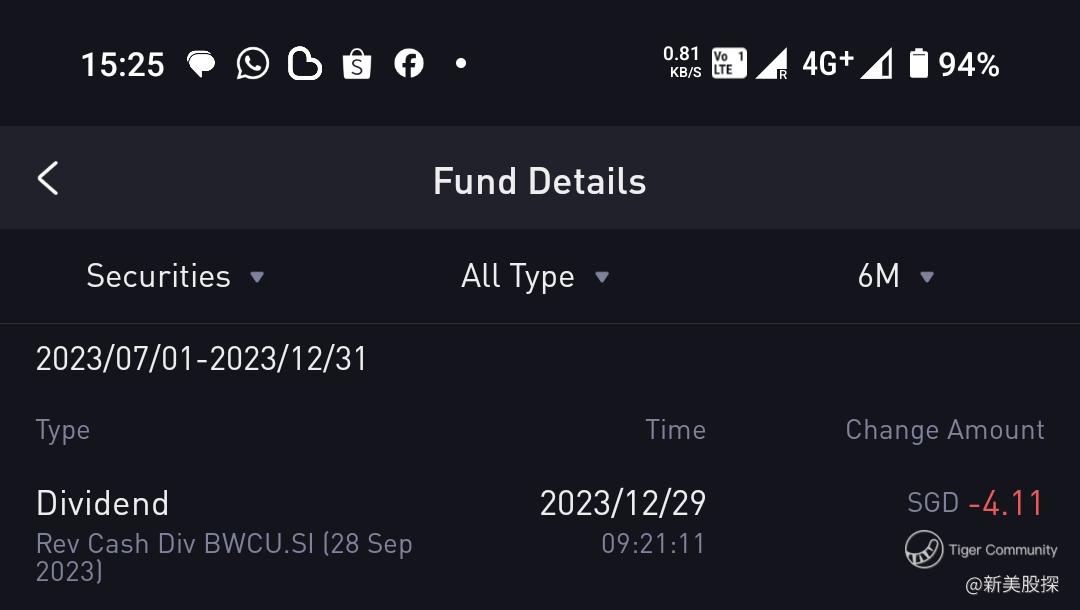Tap the Rev Cash Div BWCU.SI description
1080x610 pixels.
(224, 558)
